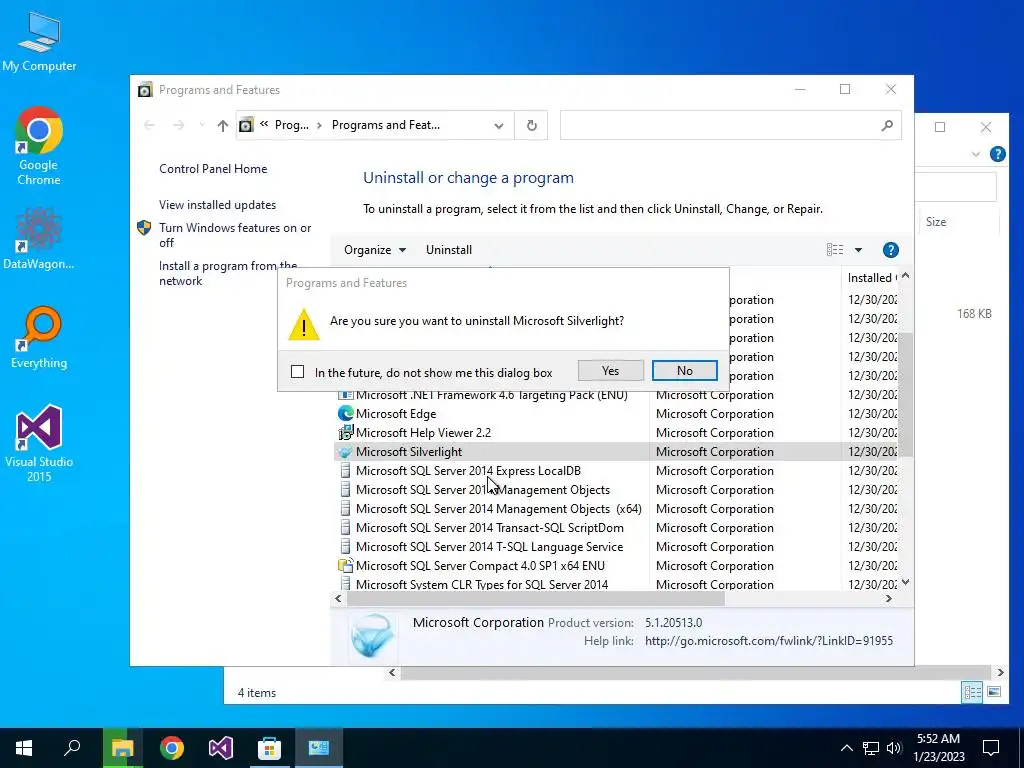Open Microsoft Store taskbar icon
This screenshot has height=768, width=1024.
pyautogui.click(x=269, y=748)
